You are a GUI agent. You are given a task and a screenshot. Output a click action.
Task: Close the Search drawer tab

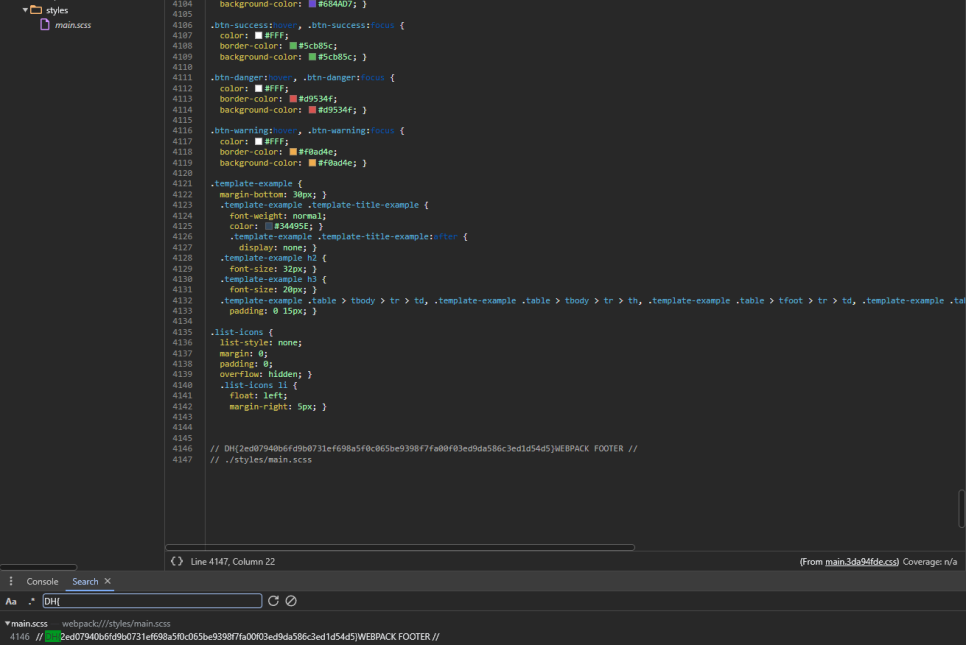(108, 581)
